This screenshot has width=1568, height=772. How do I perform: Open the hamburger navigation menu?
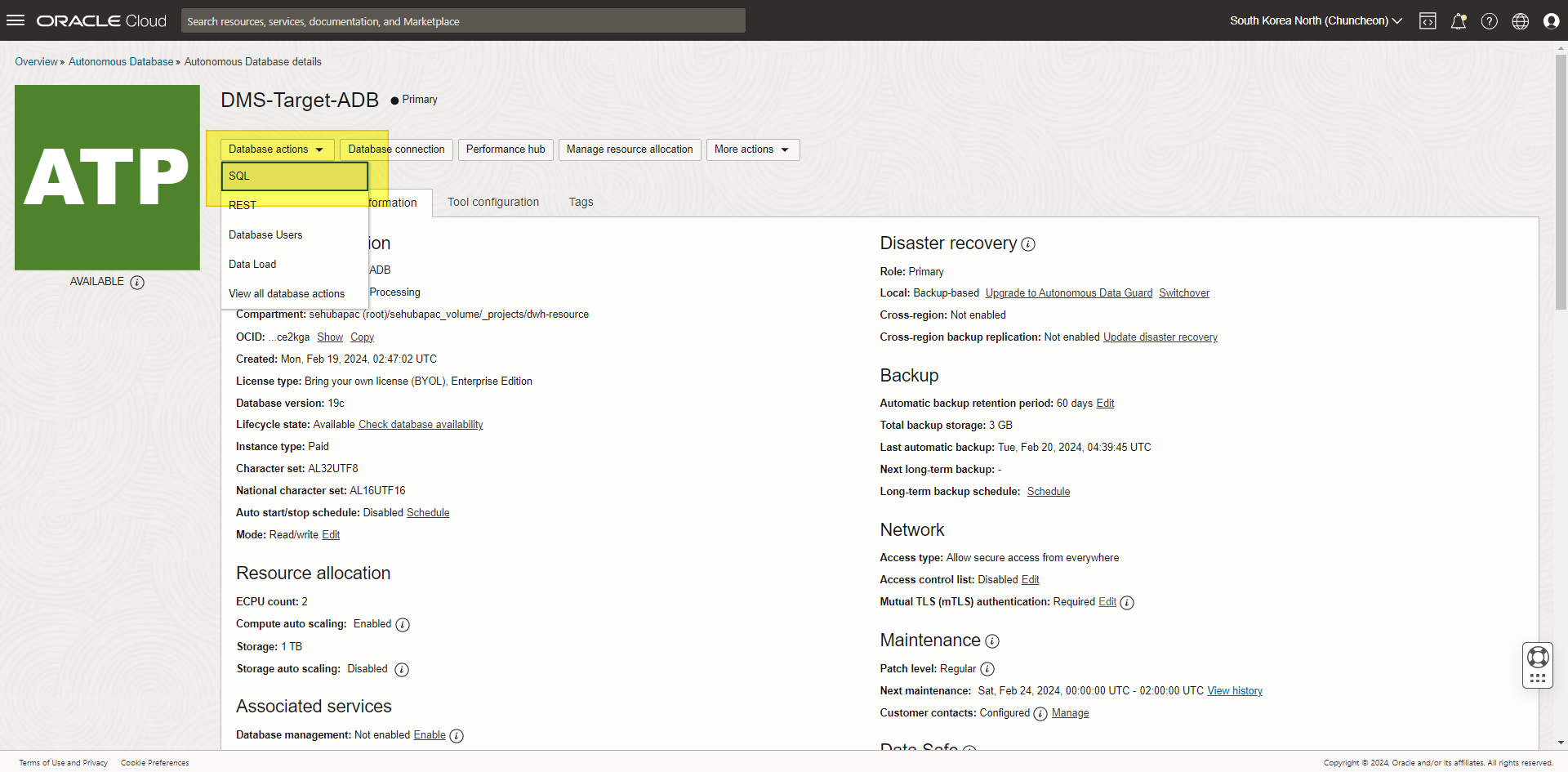coord(16,20)
